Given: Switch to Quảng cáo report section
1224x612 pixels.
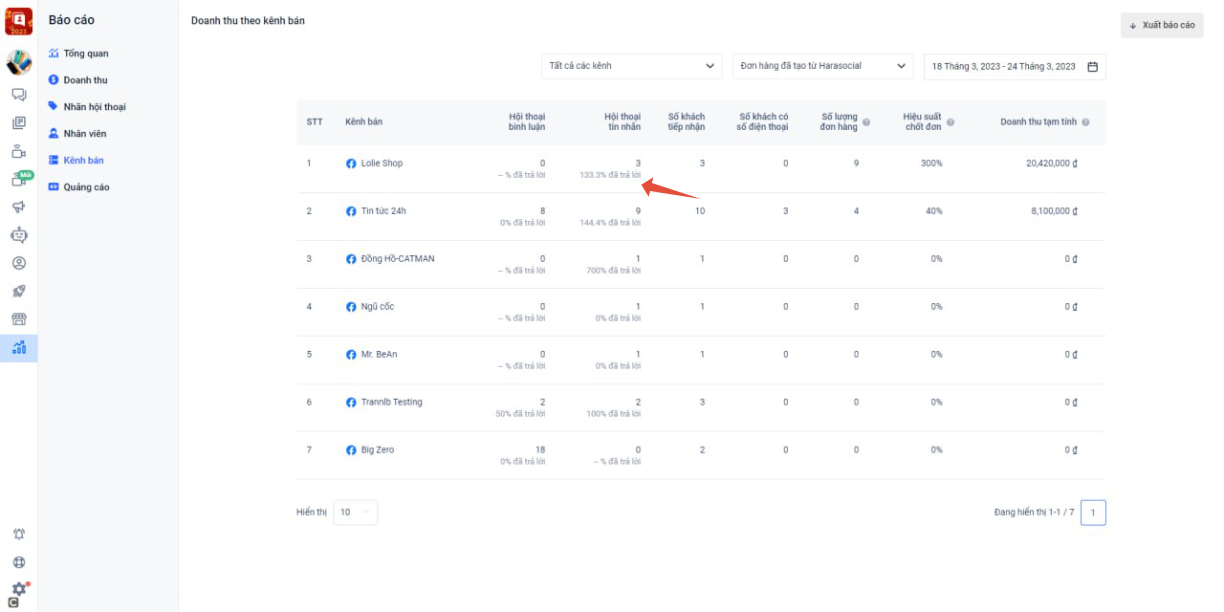Looking at the screenshot, I should pyautogui.click(x=86, y=187).
